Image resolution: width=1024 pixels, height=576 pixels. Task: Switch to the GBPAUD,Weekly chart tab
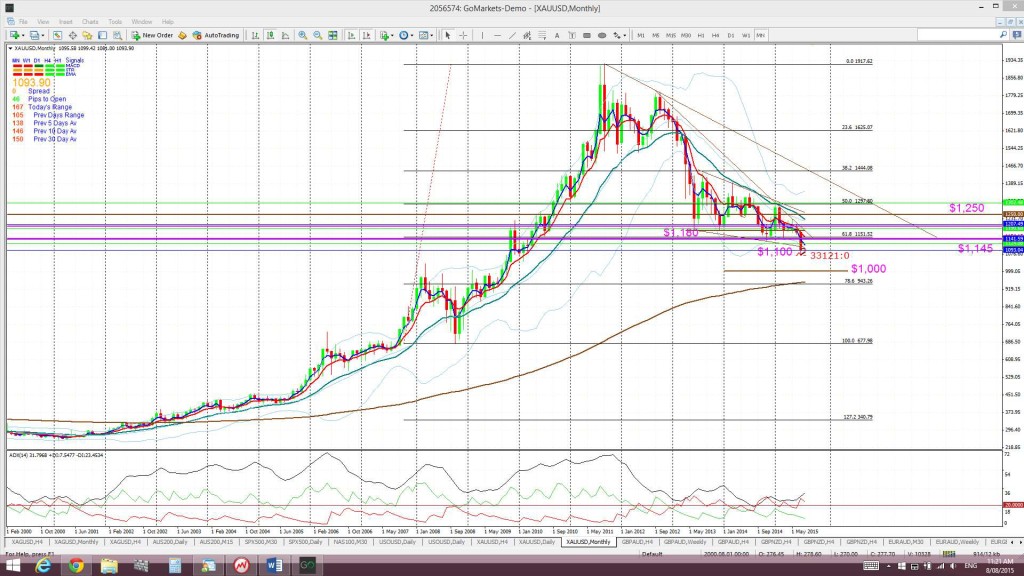684,542
